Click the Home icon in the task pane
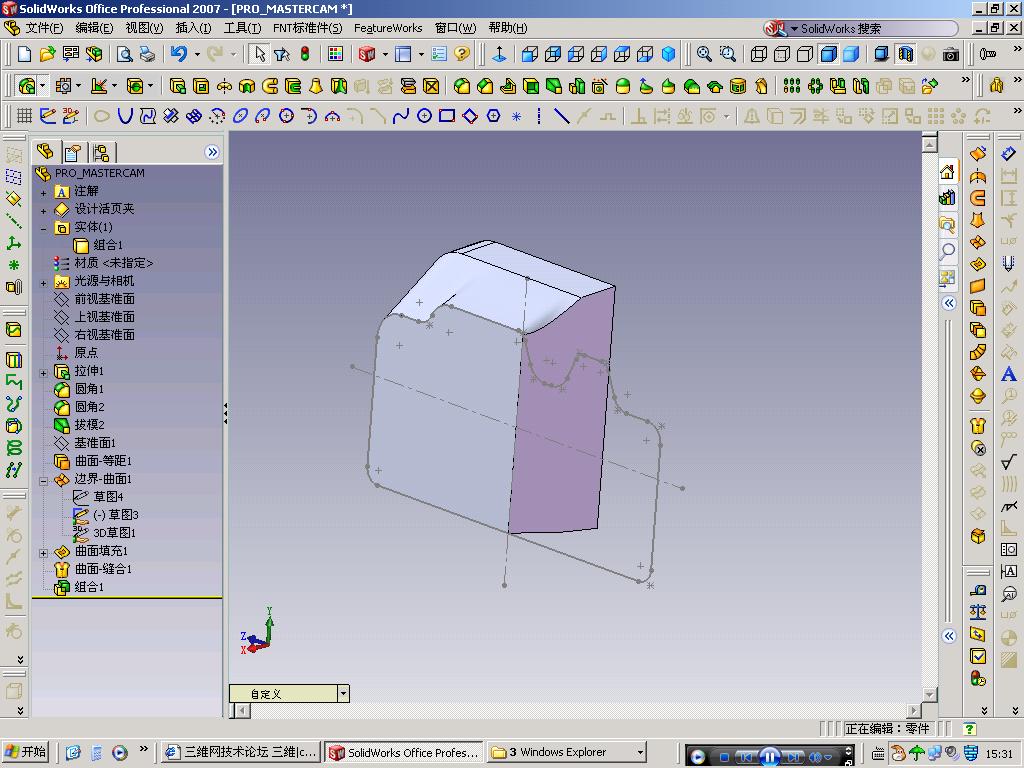The width and height of the screenshot is (1024, 768). (947, 172)
